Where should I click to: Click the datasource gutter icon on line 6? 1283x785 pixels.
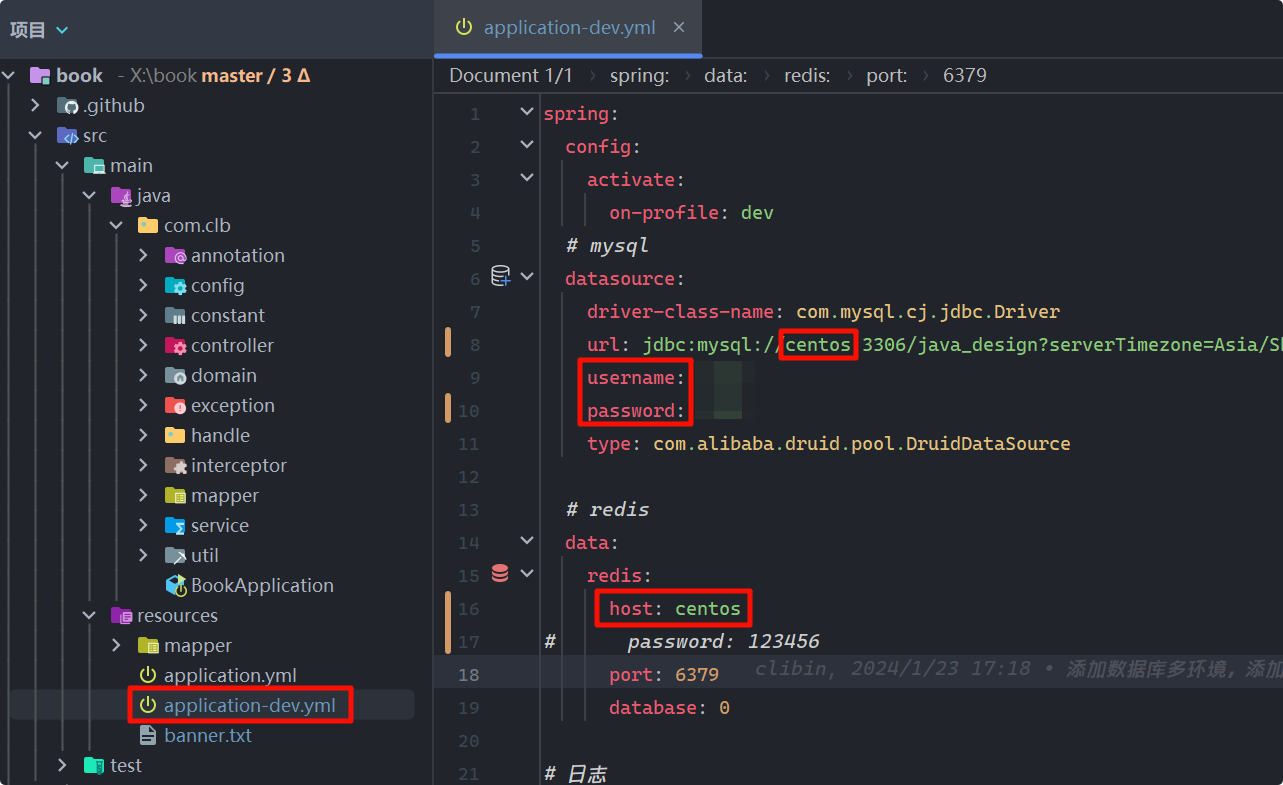click(x=501, y=276)
